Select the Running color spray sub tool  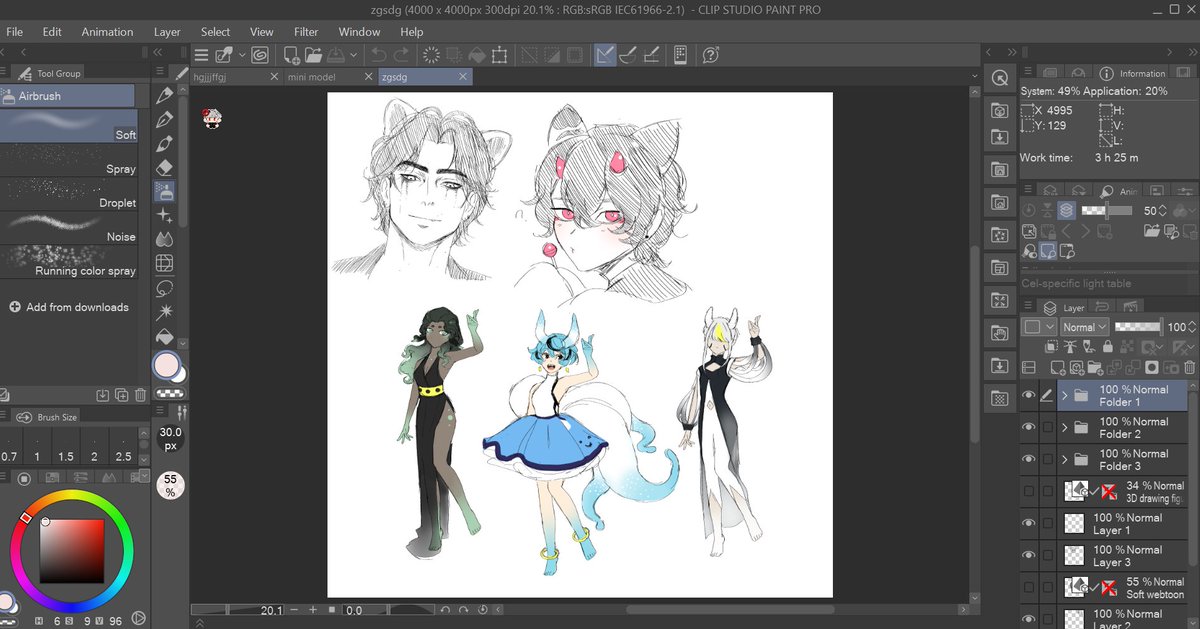[68, 263]
